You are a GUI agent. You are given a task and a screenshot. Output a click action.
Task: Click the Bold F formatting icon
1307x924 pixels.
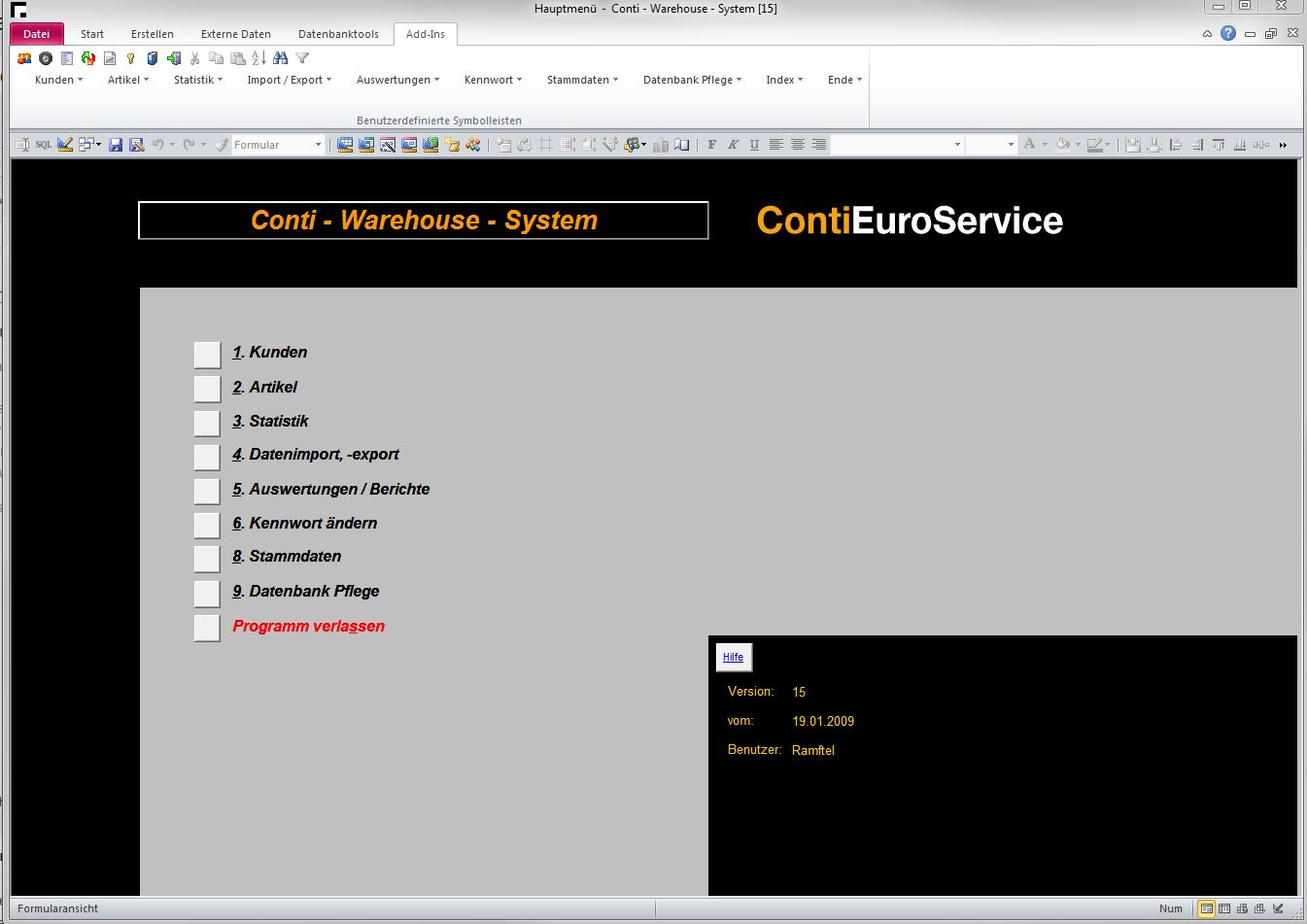click(712, 145)
